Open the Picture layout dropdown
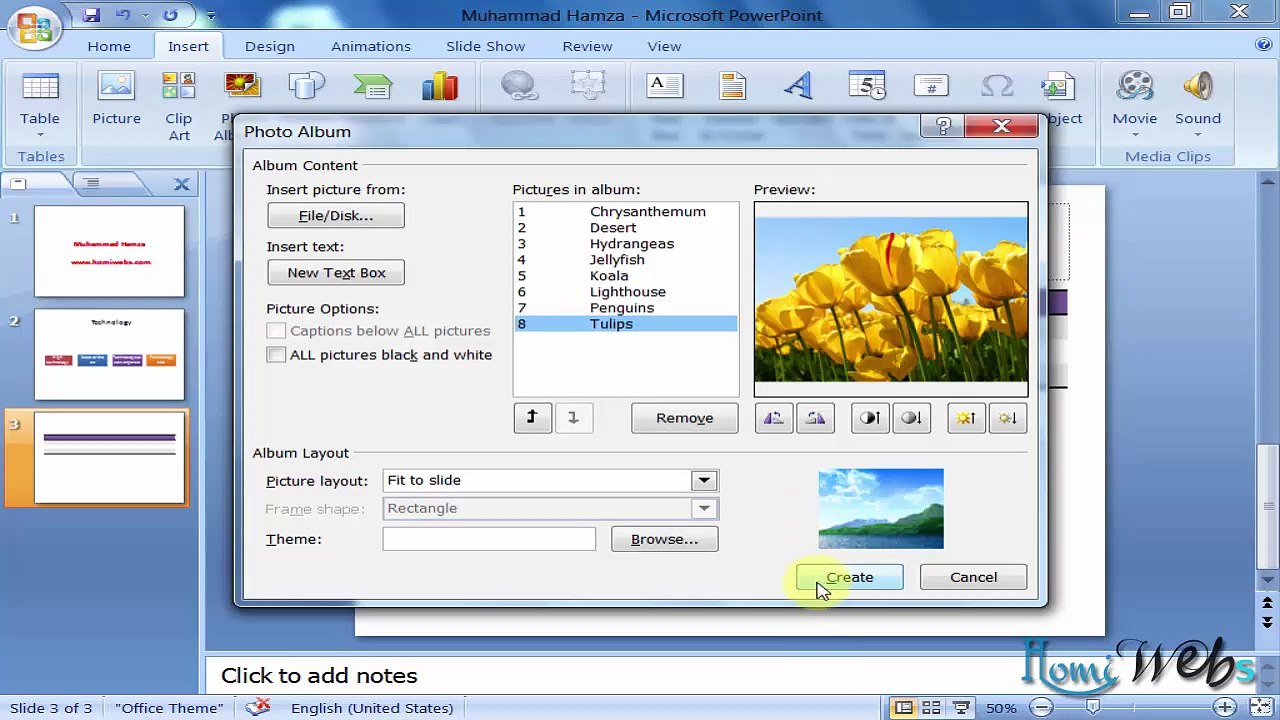The image size is (1280, 720). (704, 481)
